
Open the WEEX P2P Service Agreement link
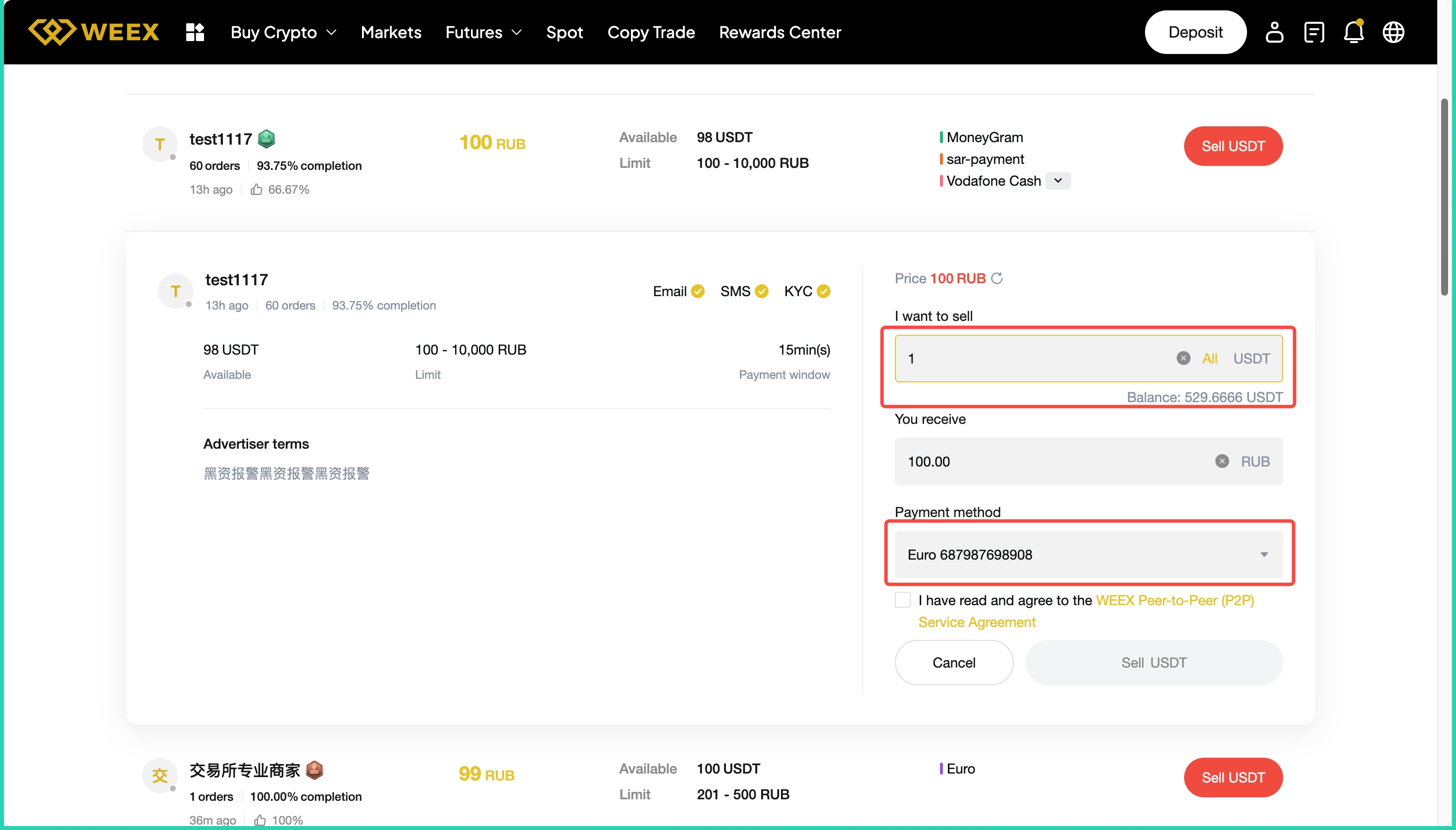coord(1174,600)
